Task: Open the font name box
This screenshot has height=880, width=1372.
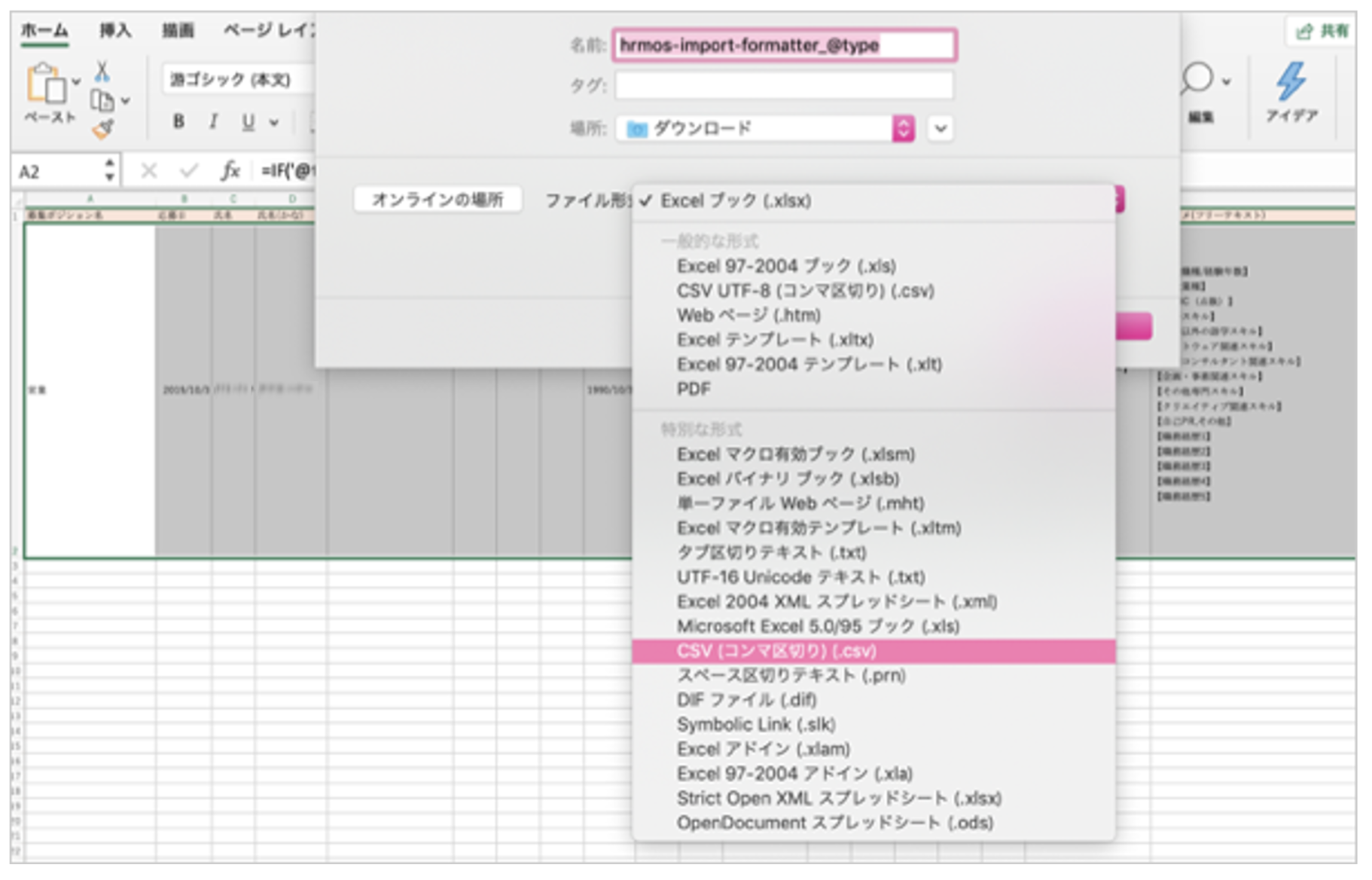Action: (238, 79)
